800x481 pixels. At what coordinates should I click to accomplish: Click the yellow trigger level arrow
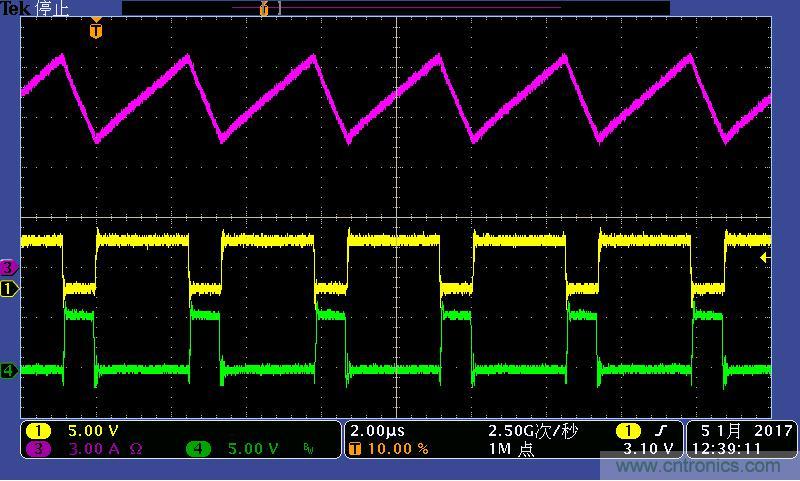click(x=765, y=258)
